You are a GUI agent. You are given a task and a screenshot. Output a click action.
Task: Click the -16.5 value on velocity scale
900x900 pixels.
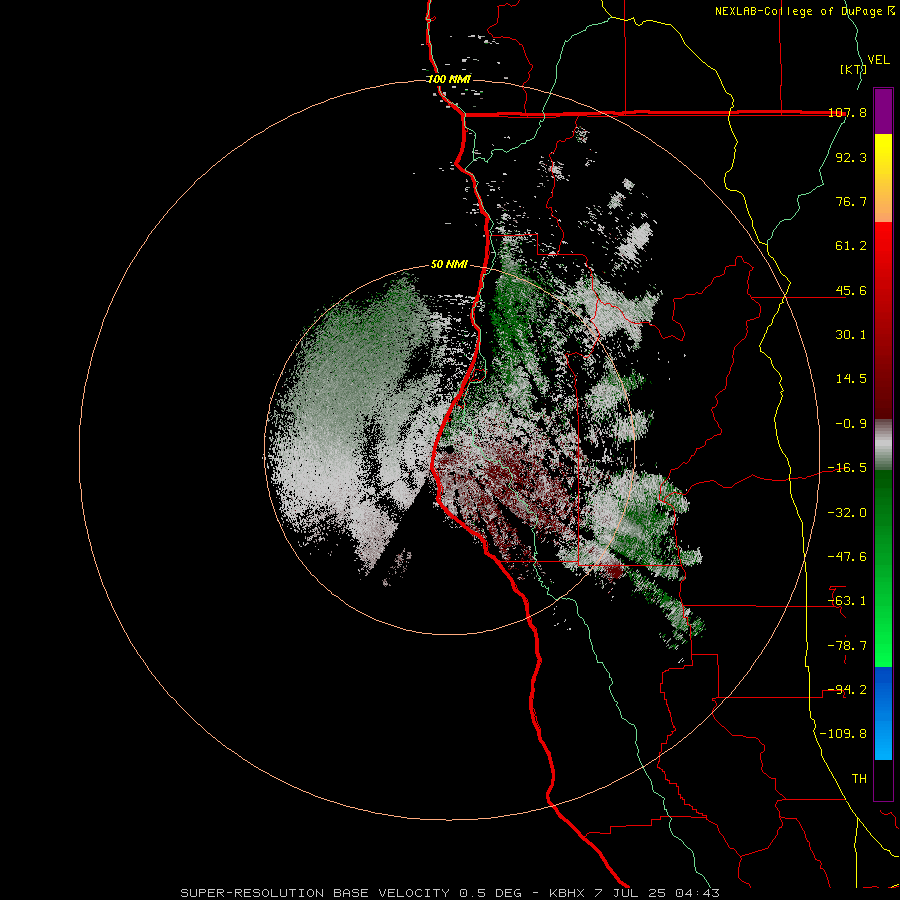[847, 468]
